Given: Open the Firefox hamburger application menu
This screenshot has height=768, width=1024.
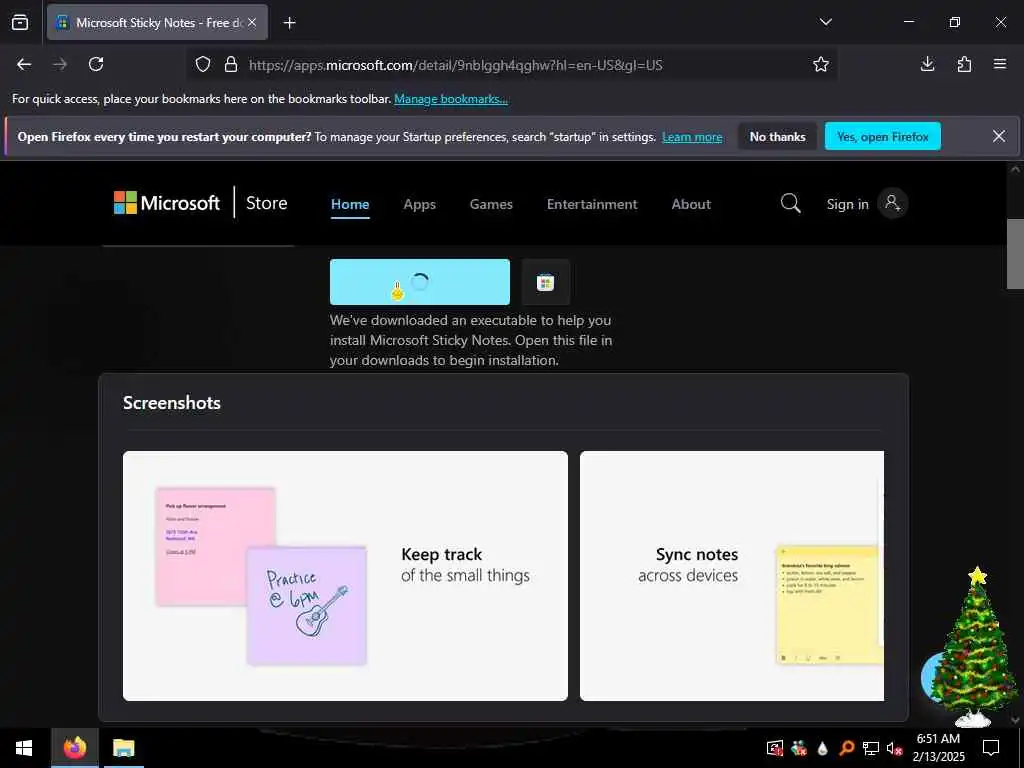Looking at the screenshot, I should (x=1000, y=64).
